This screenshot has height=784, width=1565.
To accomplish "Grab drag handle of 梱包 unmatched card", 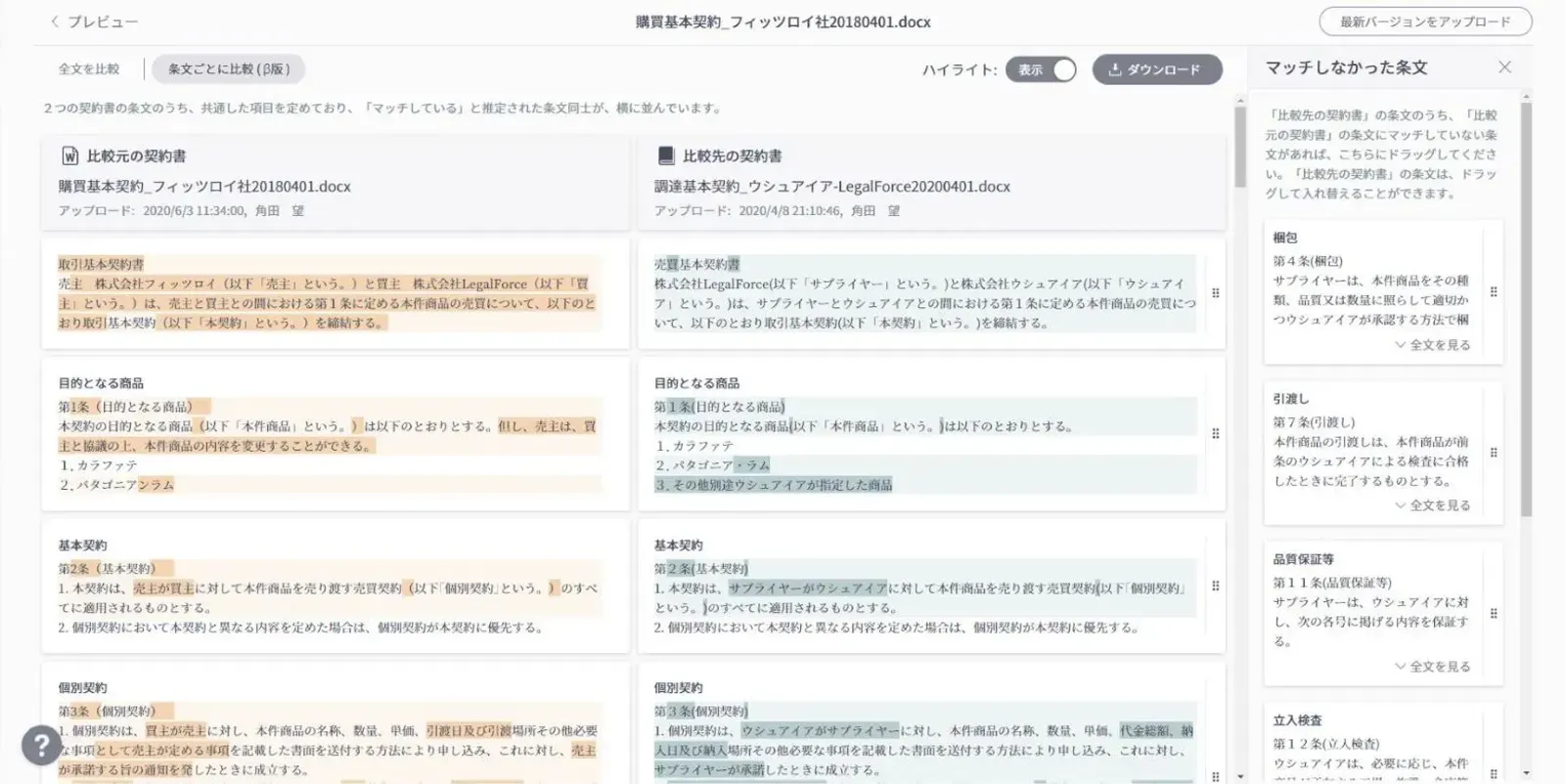I will click(1494, 292).
